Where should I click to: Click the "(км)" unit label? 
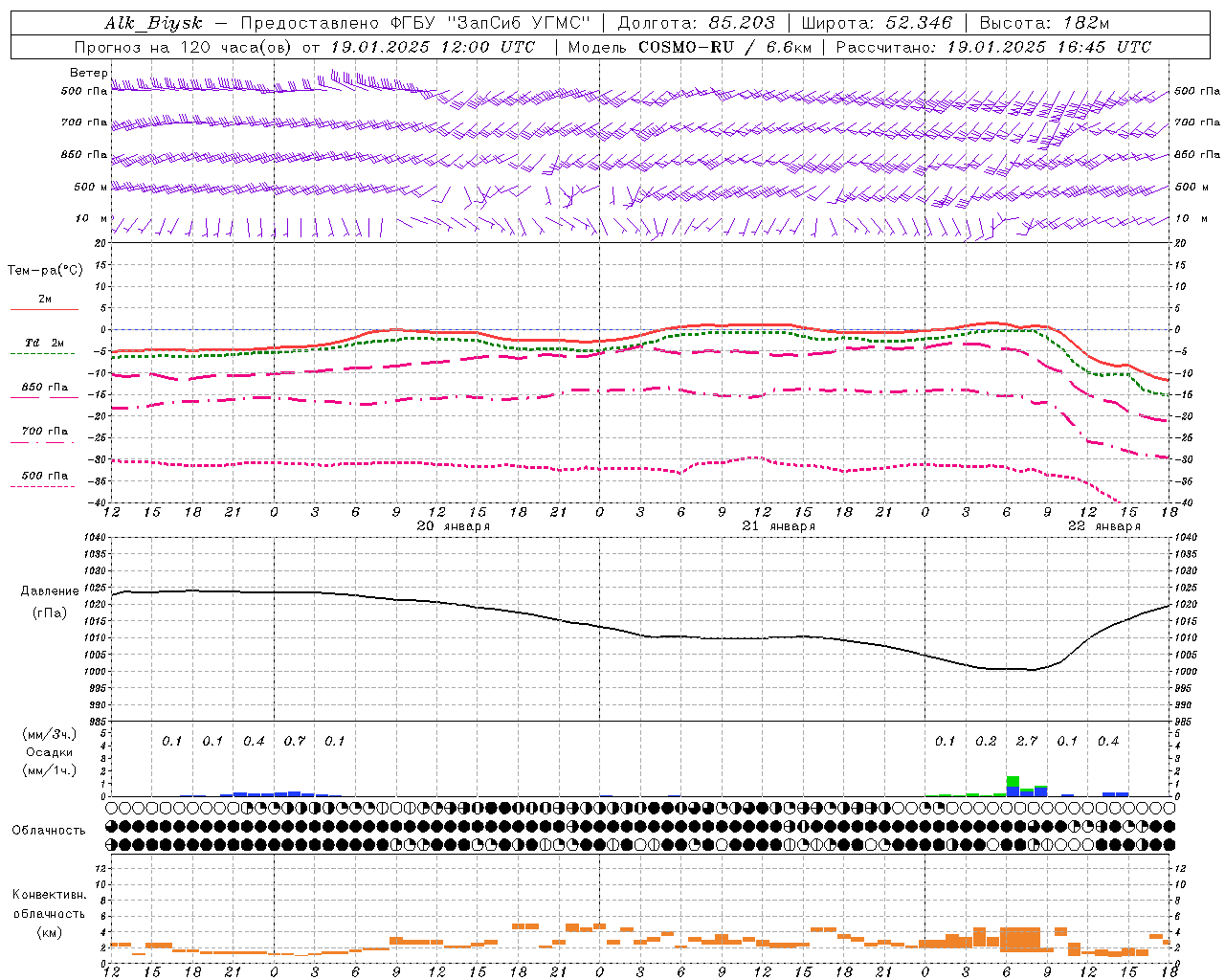tap(49, 932)
